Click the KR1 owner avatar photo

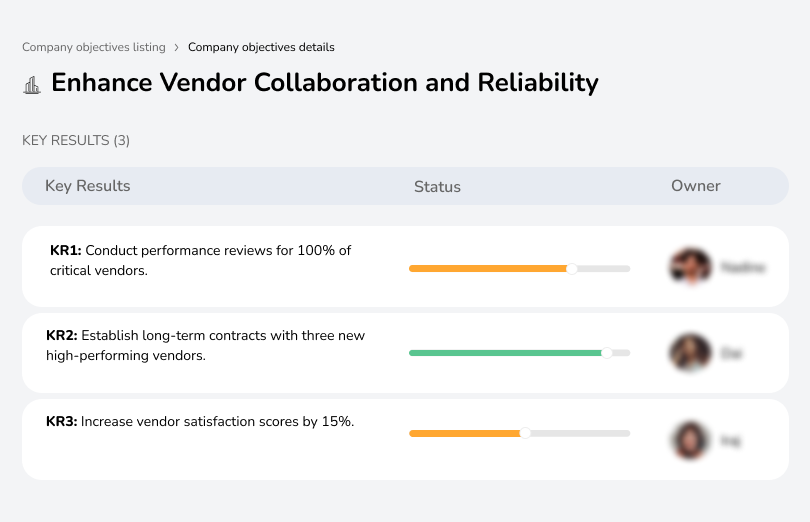pyautogui.click(x=690, y=267)
